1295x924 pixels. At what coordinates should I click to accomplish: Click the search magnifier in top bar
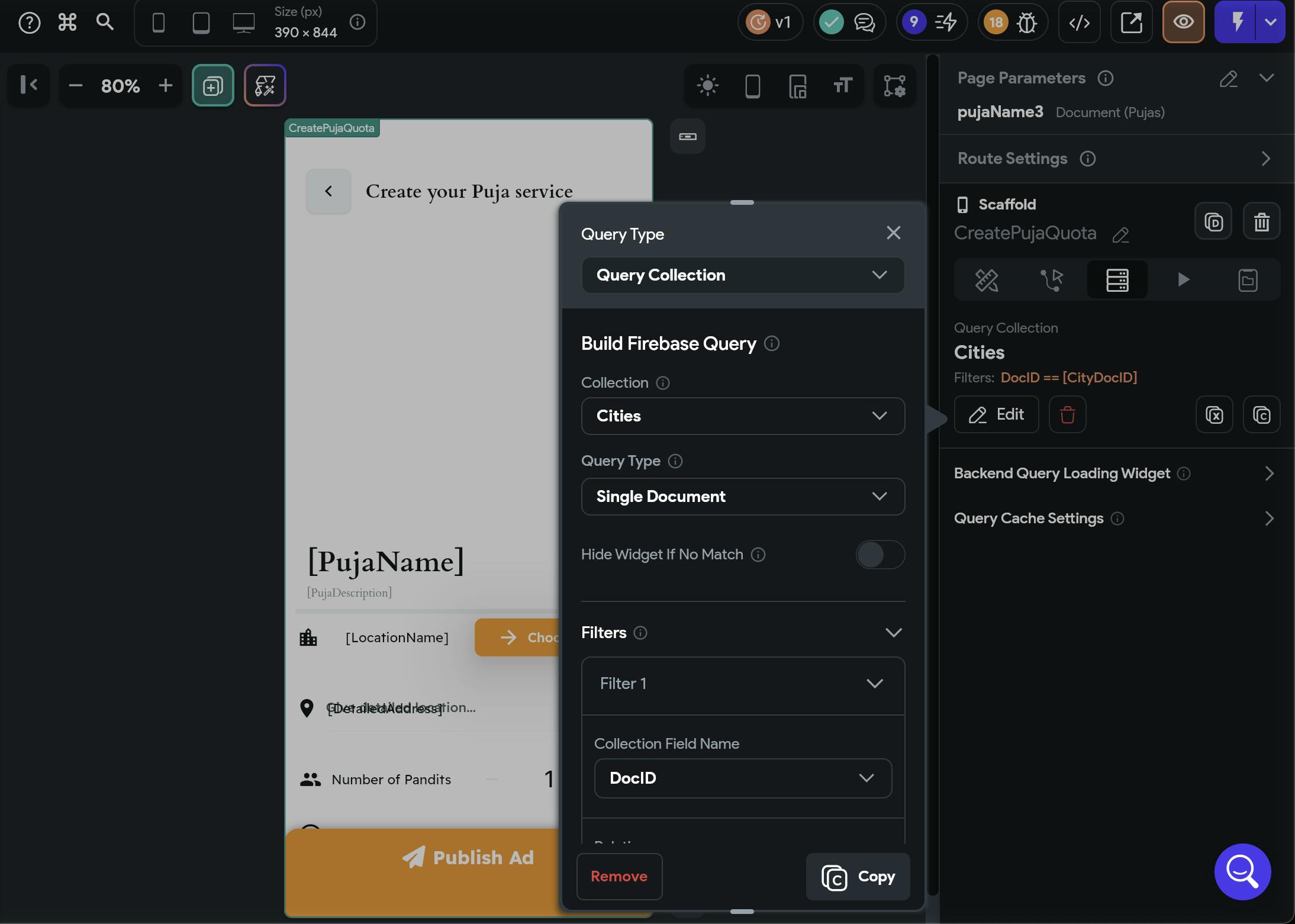pyautogui.click(x=105, y=22)
